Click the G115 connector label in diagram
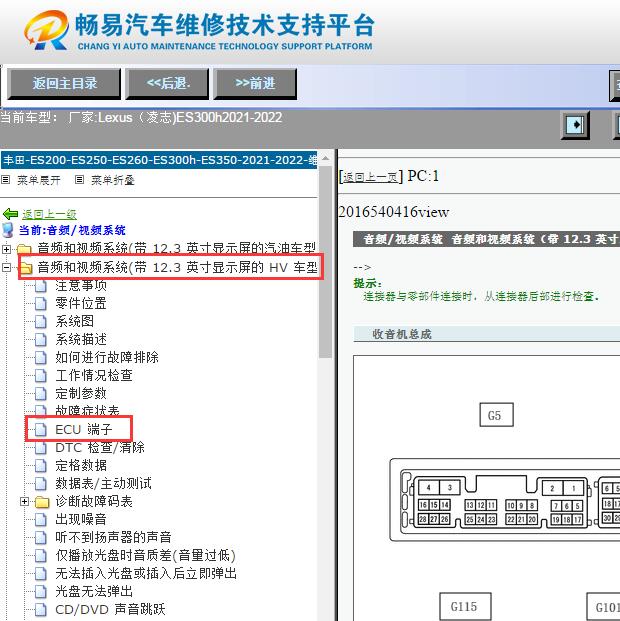This screenshot has width=620, height=621. coord(465,606)
